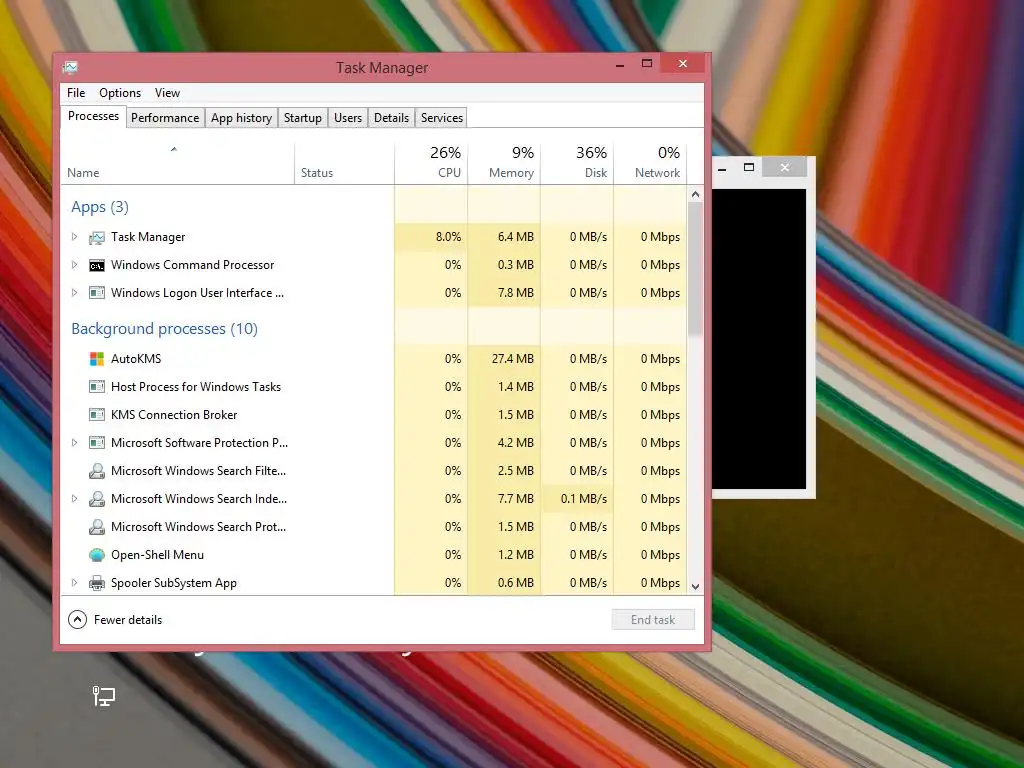Click the Host Process for Windows Tasks icon
Viewport: 1024px width, 768px height.
(x=97, y=387)
